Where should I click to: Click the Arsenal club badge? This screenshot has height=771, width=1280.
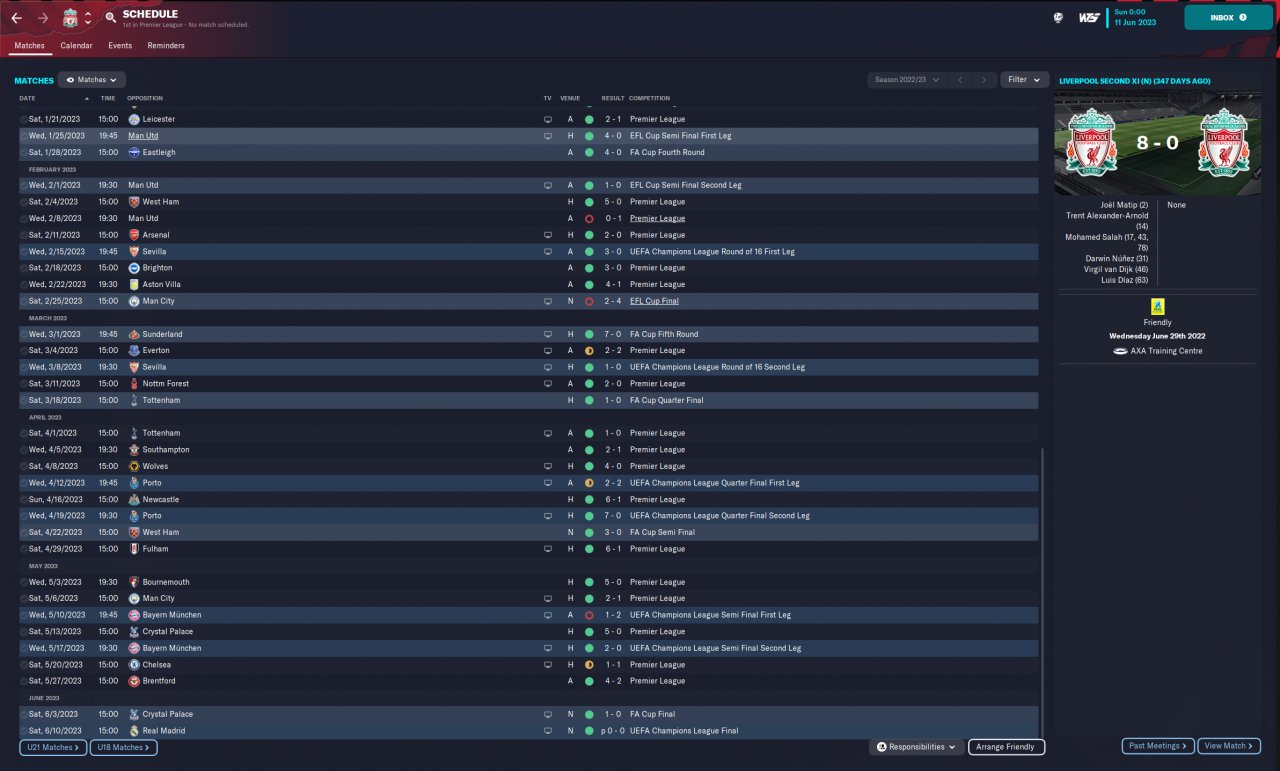point(134,235)
